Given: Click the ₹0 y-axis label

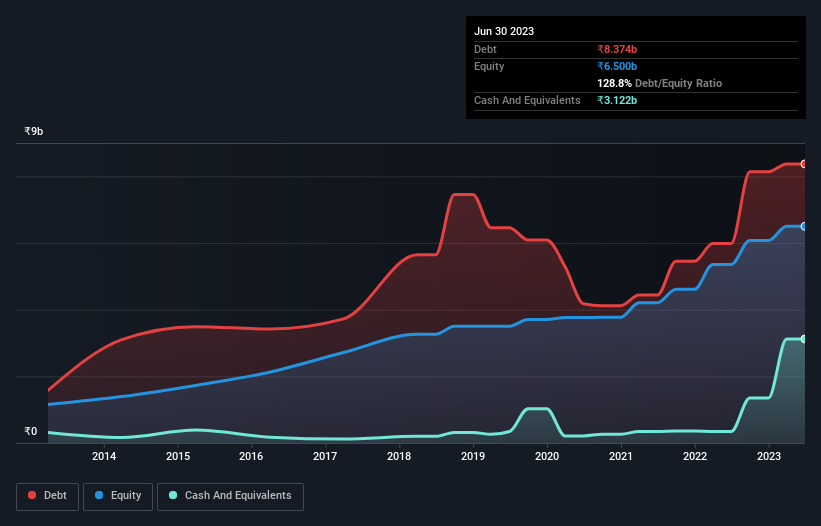Looking at the screenshot, I should click(x=30, y=431).
